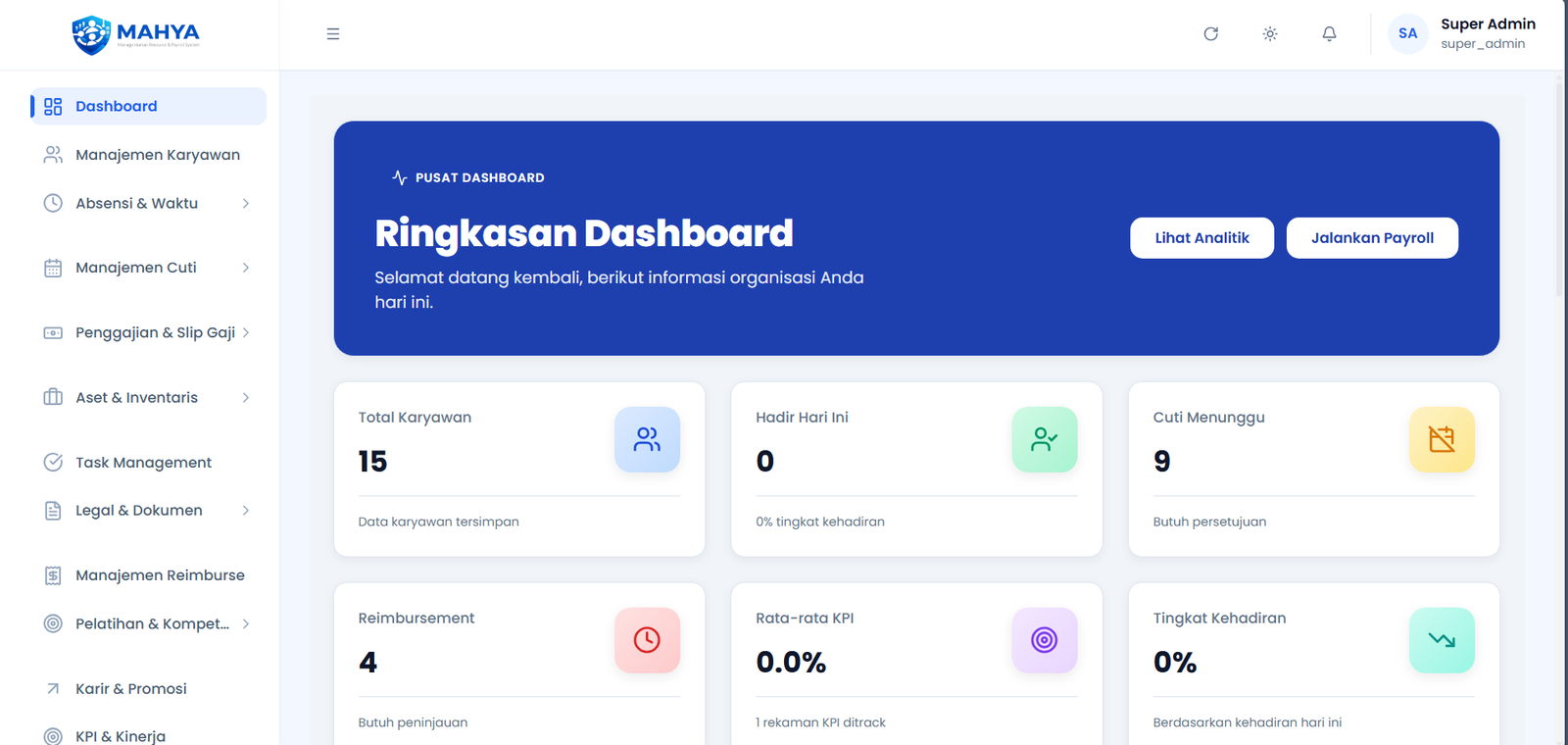Expand the Manajemen Cuti chevron

[x=246, y=268]
